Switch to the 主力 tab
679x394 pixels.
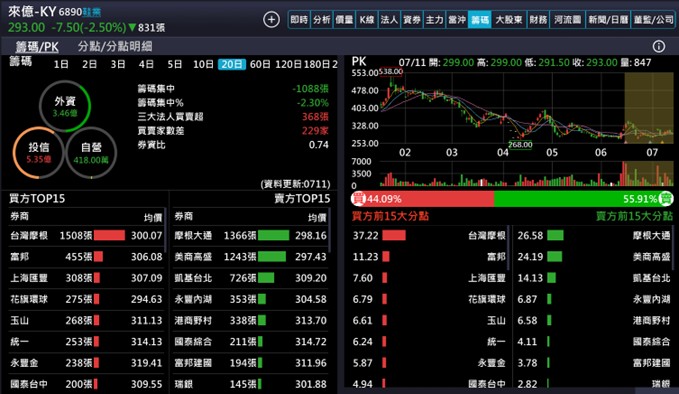(434, 19)
